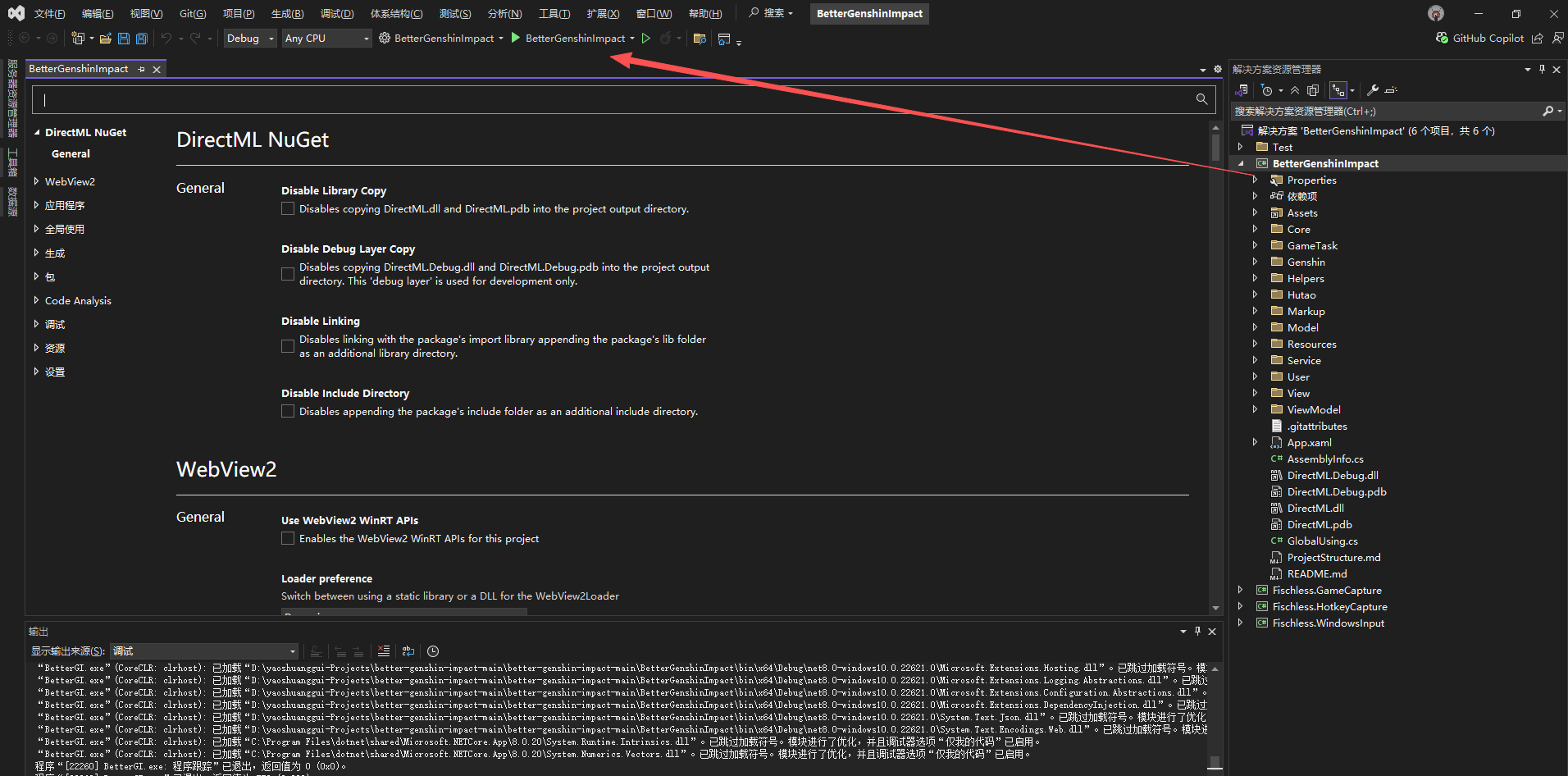Enable Use WebView2 WinRT APIs checkbox
Screen dimensions: 1568x776
288,539
